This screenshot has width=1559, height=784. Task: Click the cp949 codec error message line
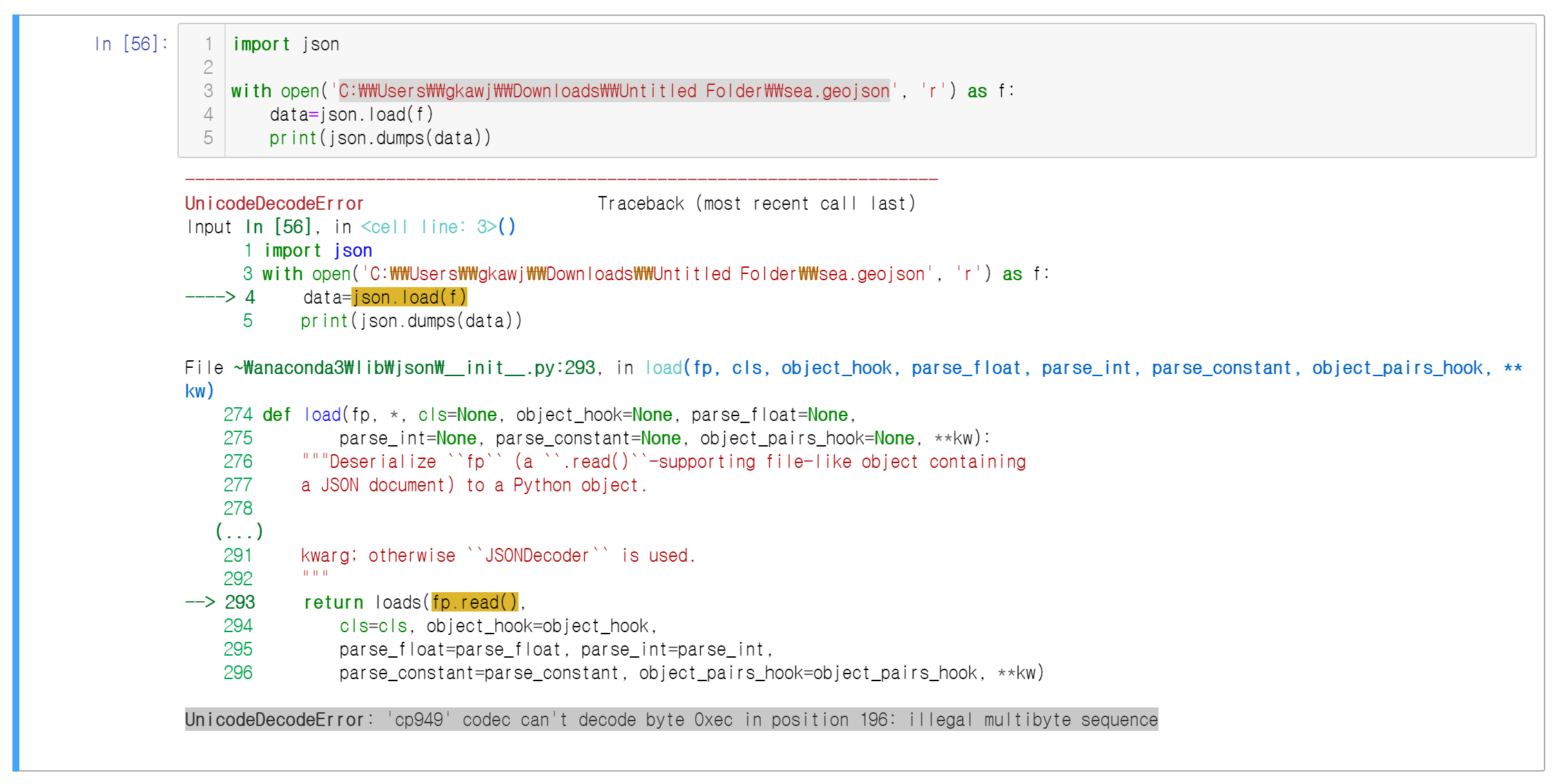671,720
